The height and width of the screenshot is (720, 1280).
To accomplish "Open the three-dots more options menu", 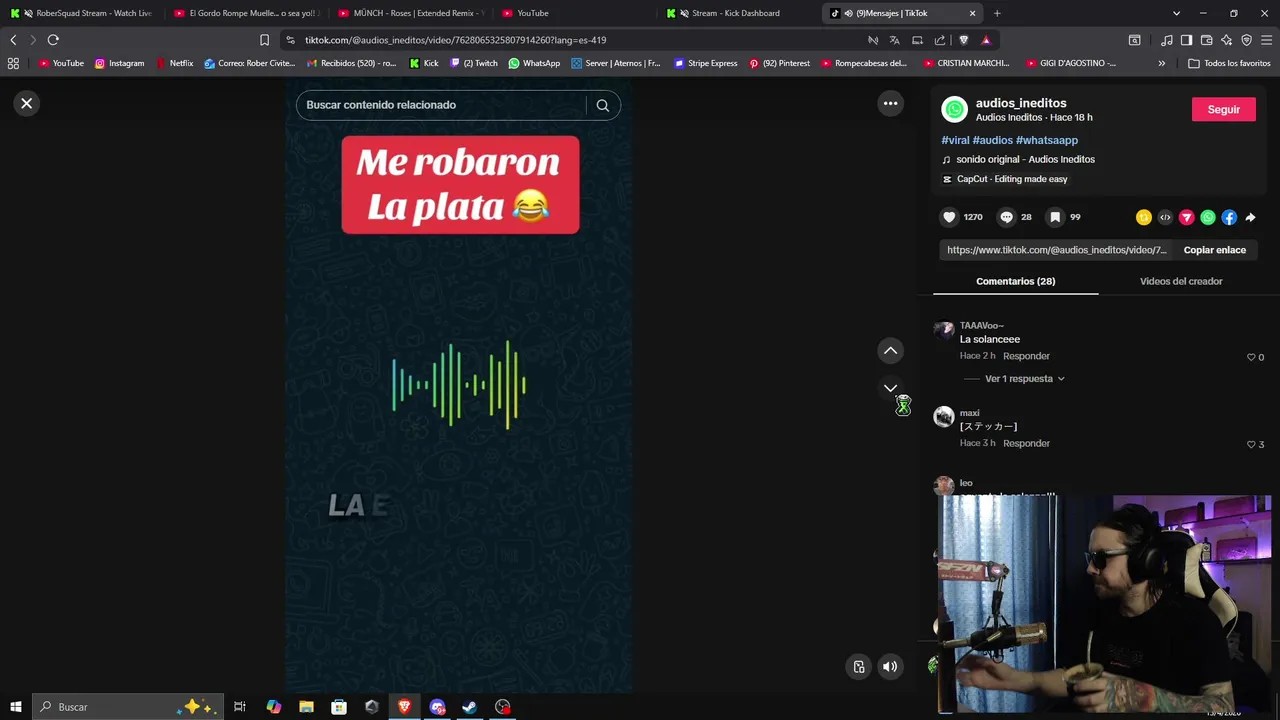I will coord(890,103).
